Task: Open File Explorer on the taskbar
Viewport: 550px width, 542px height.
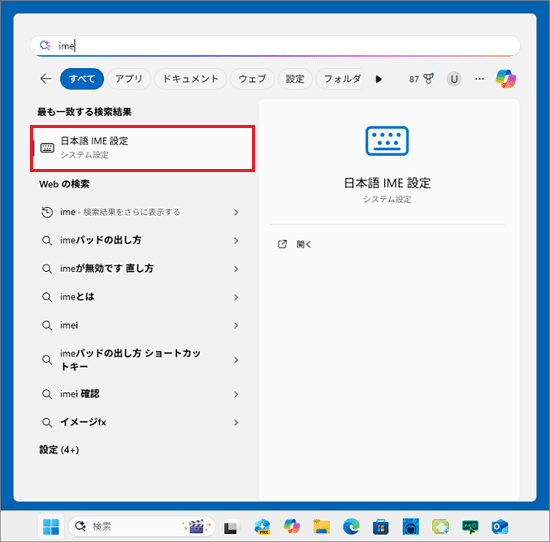Action: [322, 527]
